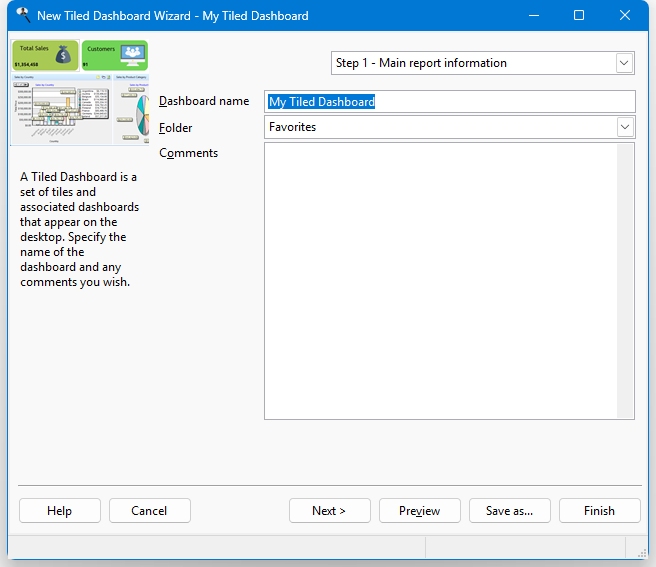Click inside the Comments text area
Viewport: 656px width, 567px height.
440,280
